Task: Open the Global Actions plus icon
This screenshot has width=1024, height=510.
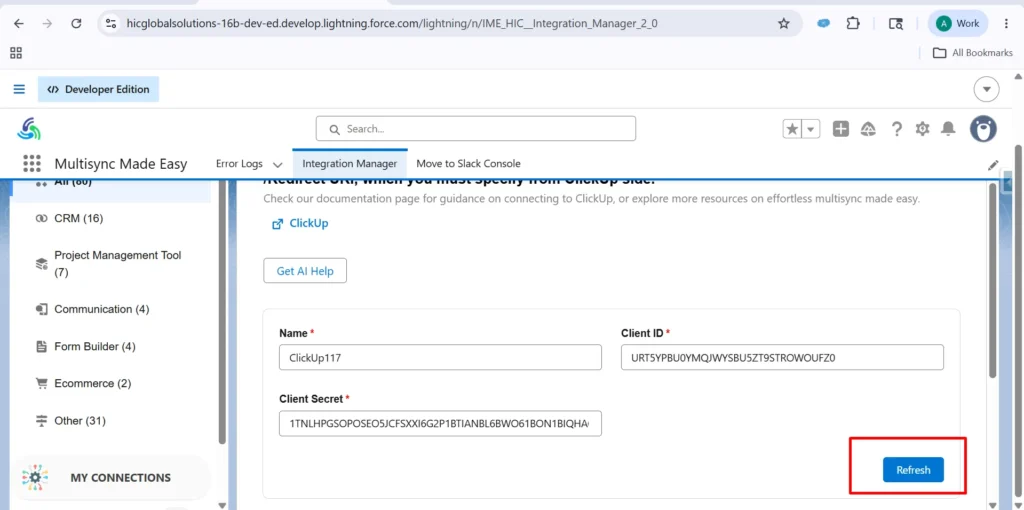Action: [840, 129]
